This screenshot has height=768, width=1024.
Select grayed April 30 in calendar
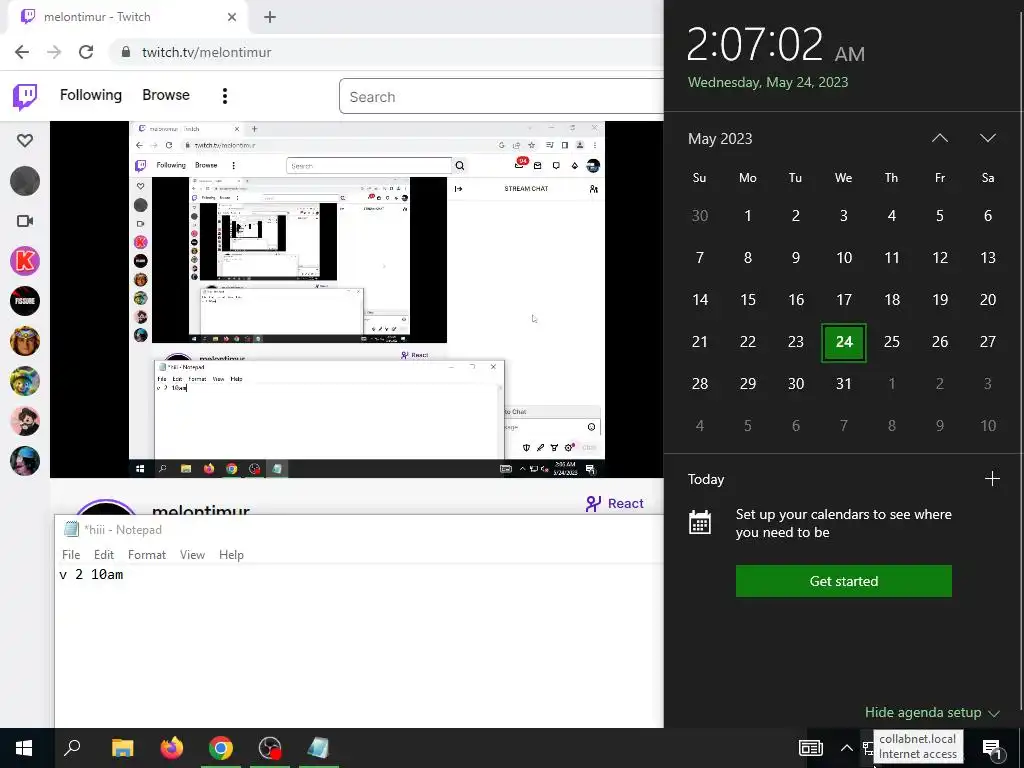(699, 216)
